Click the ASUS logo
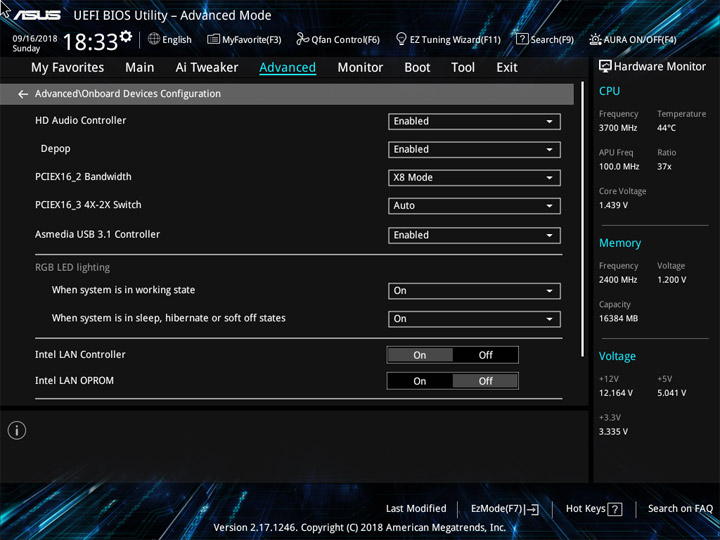Screen dimensions: 720x540 click(x=37, y=15)
